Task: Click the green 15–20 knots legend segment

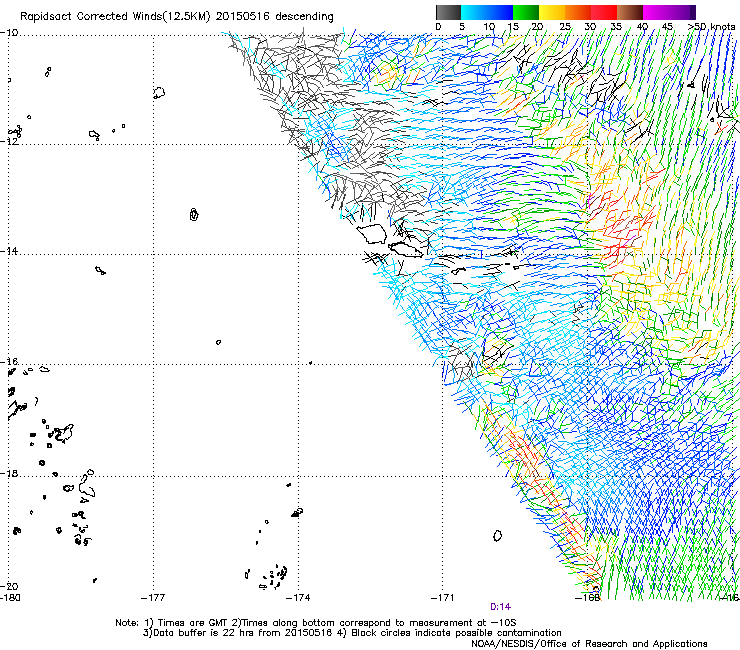Action: pos(526,12)
